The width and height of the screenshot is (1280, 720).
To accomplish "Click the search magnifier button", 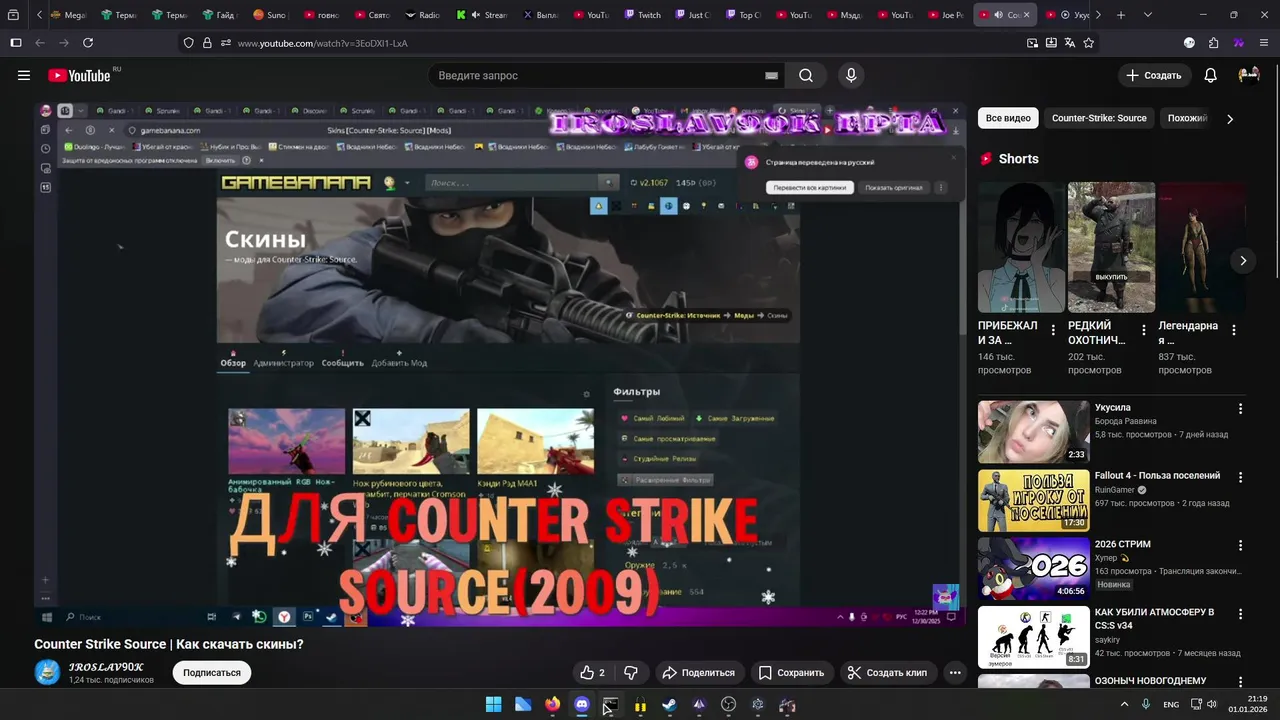I will [x=806, y=75].
